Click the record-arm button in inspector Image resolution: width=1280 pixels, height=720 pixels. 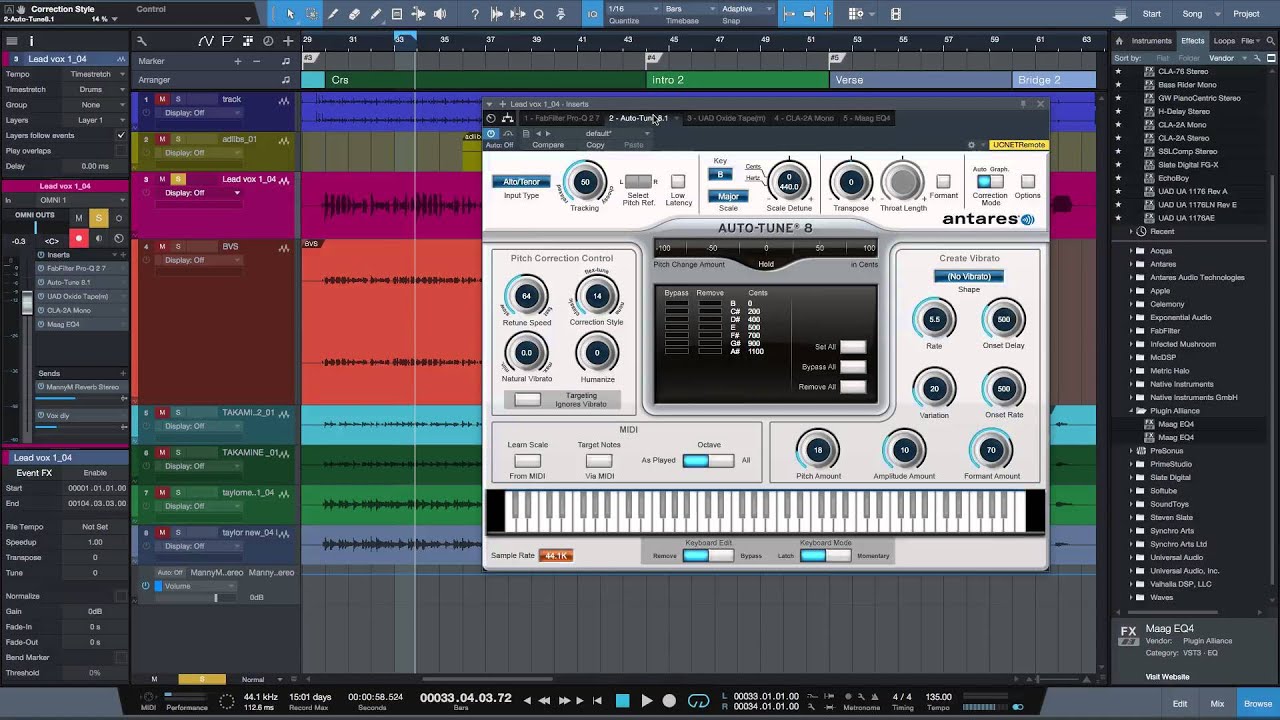click(x=78, y=239)
